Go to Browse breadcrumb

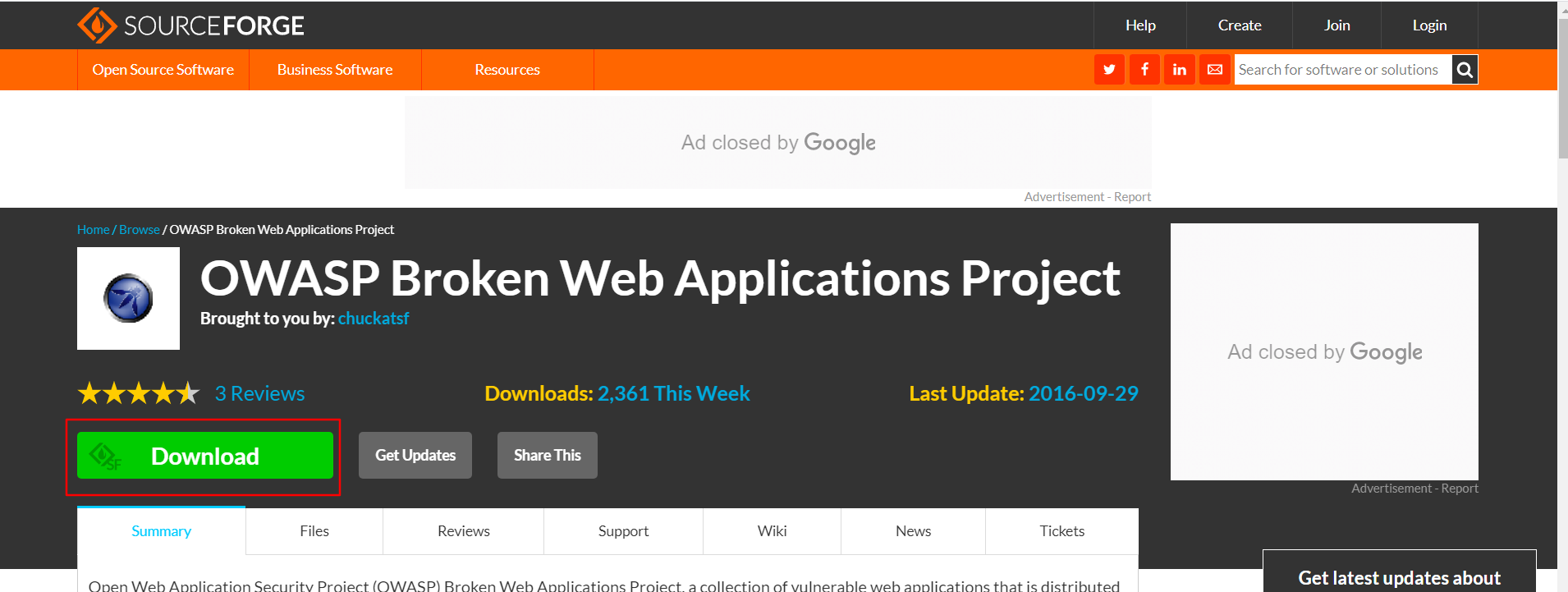pos(140,230)
